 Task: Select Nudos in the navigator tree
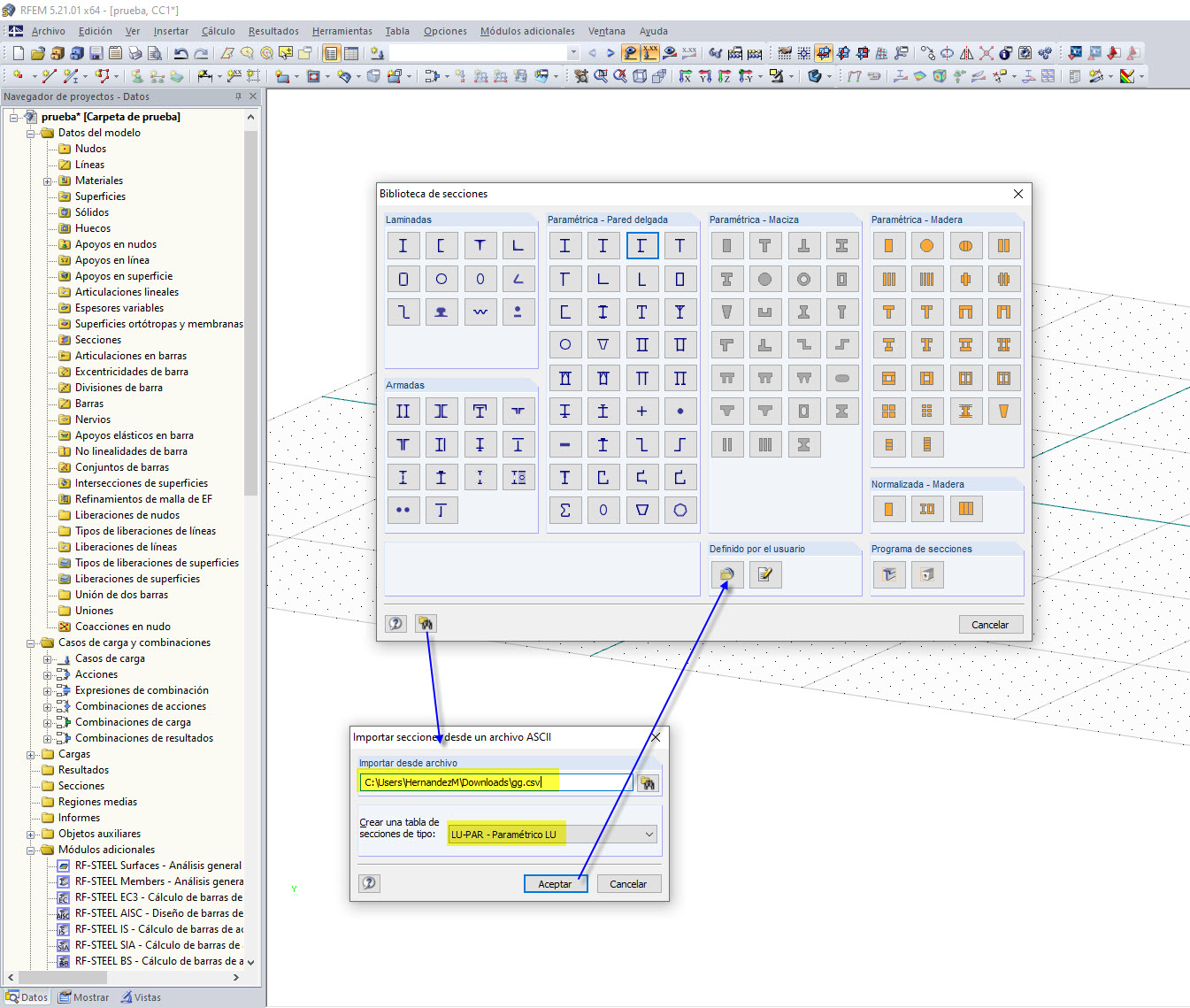(90, 149)
